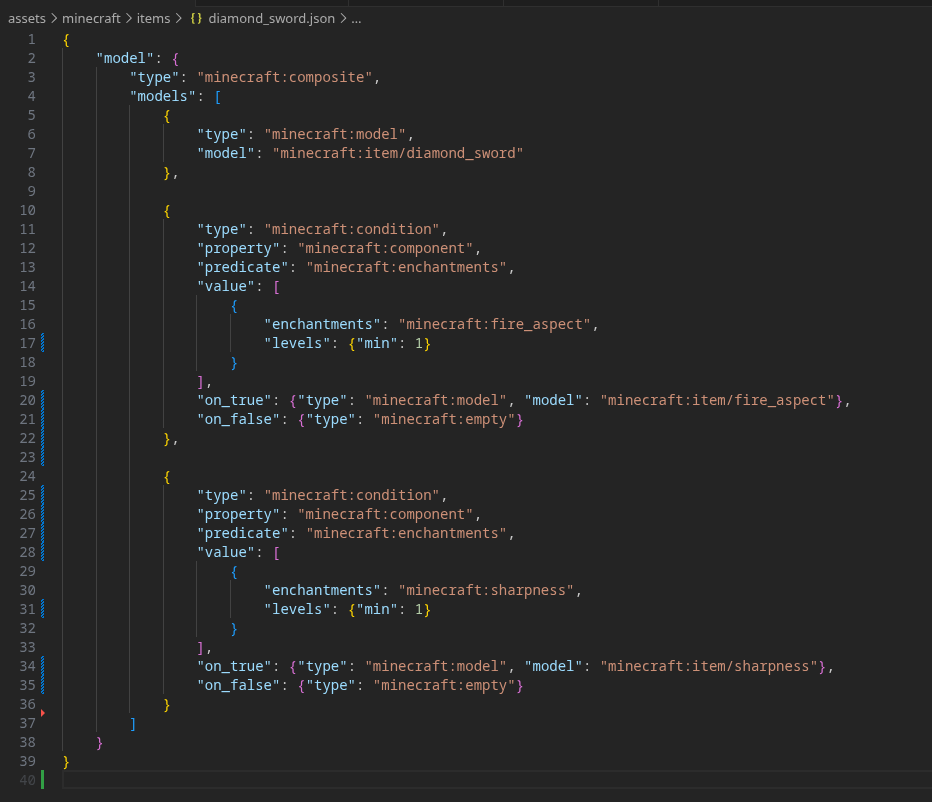Click the "minecraft:composite" string value

288,77
